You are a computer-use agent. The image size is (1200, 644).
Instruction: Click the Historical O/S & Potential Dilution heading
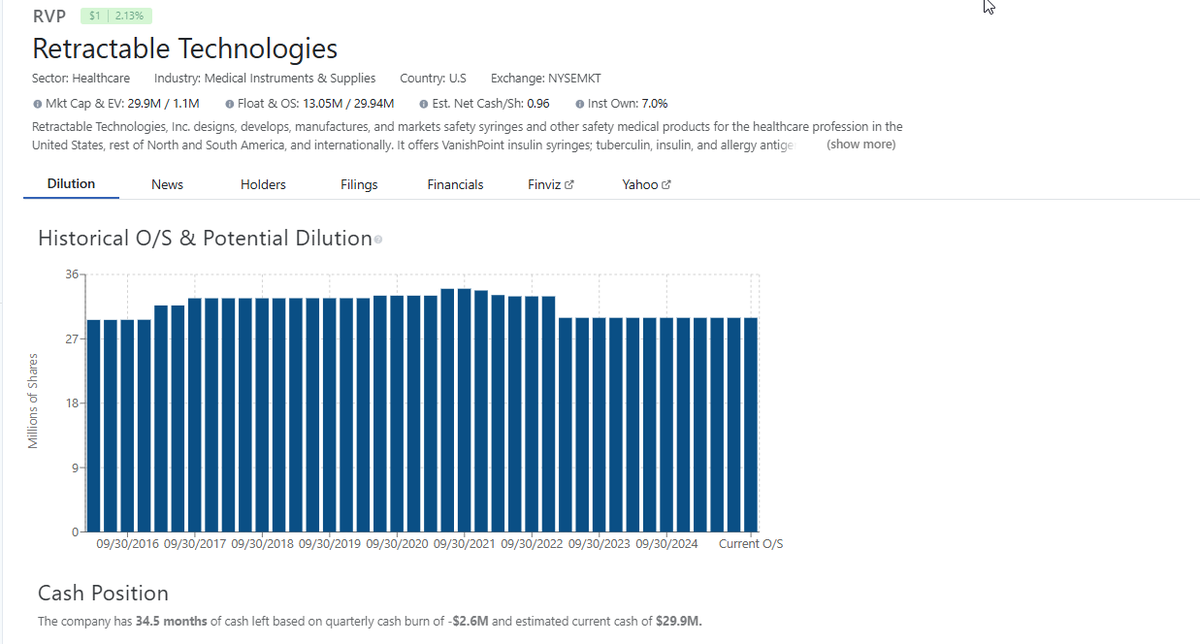click(x=204, y=238)
